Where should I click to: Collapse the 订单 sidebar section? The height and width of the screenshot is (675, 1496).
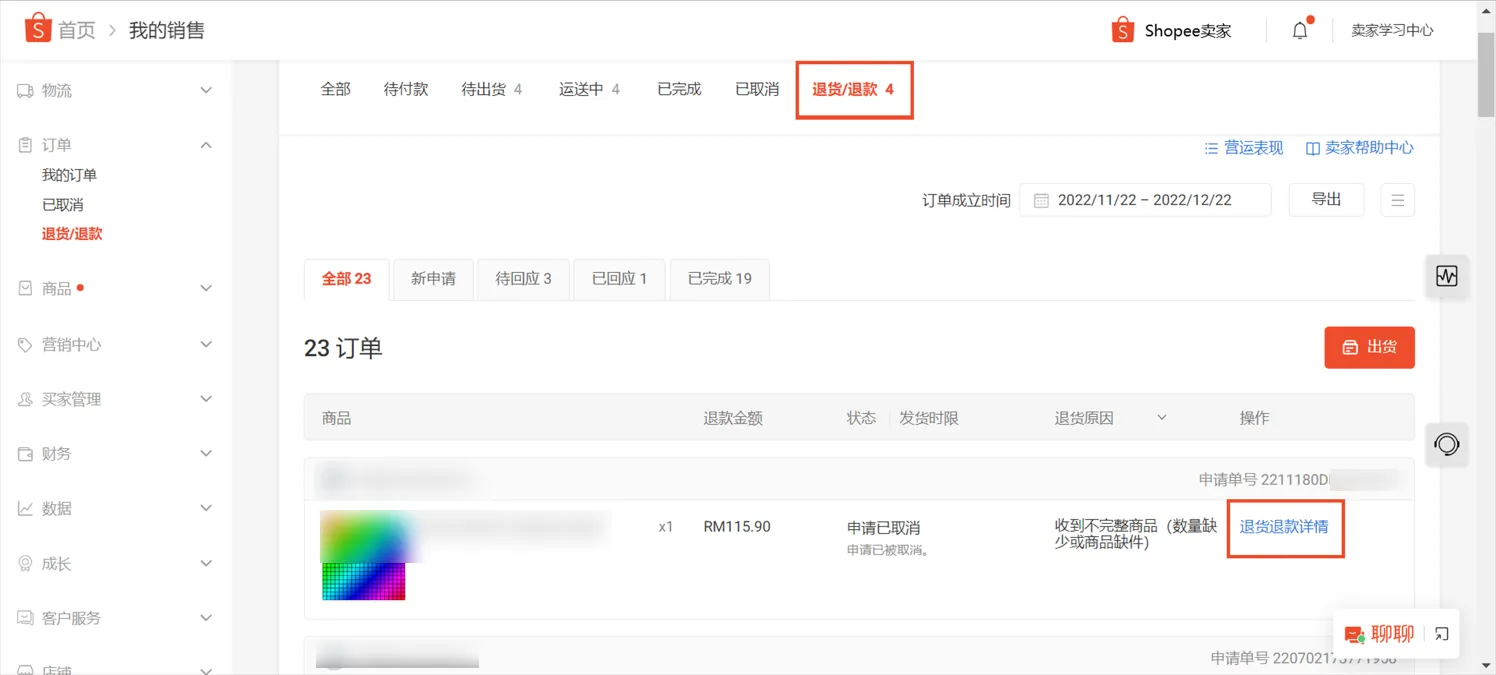click(x=205, y=144)
